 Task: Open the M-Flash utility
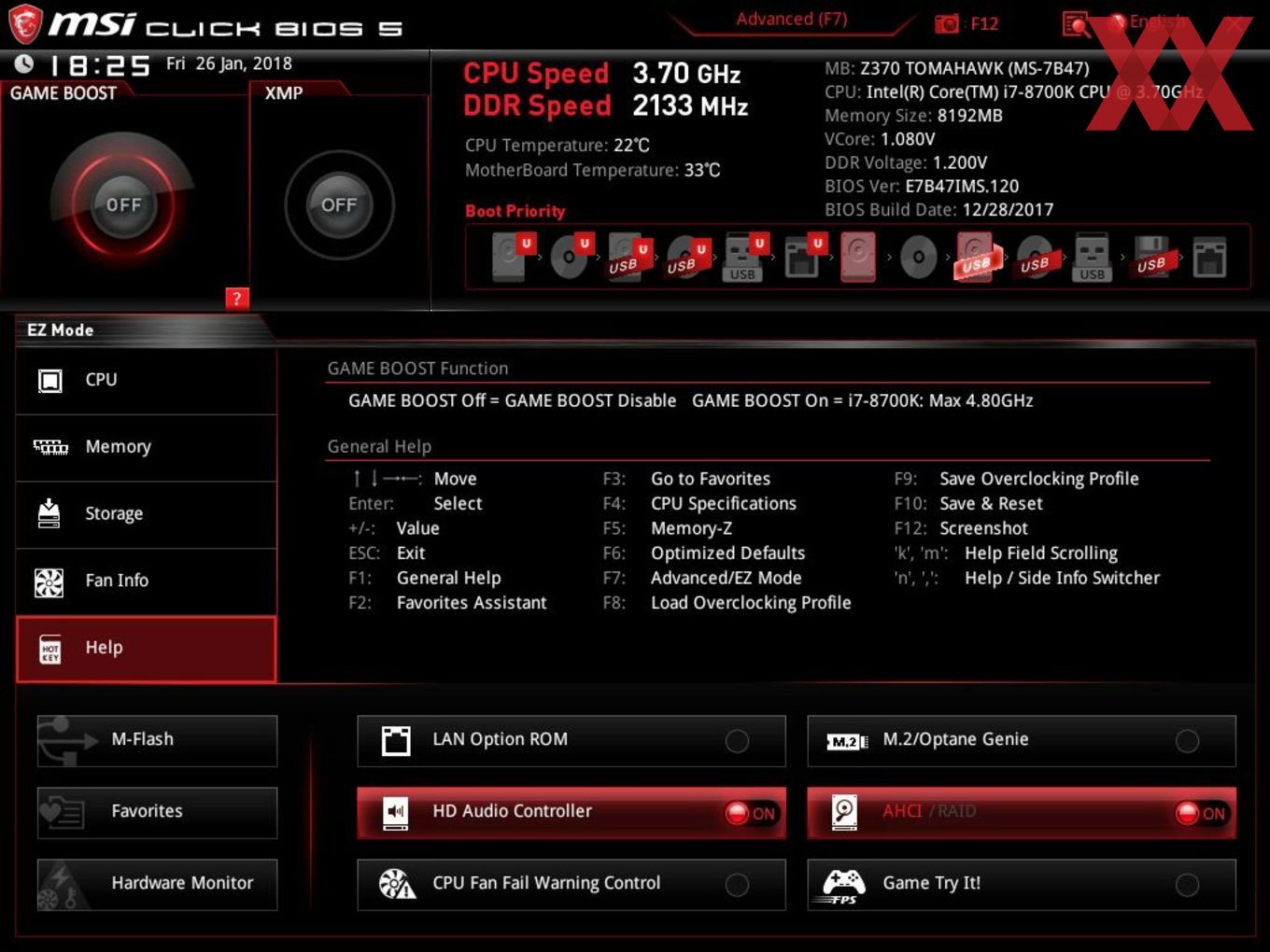(x=157, y=741)
